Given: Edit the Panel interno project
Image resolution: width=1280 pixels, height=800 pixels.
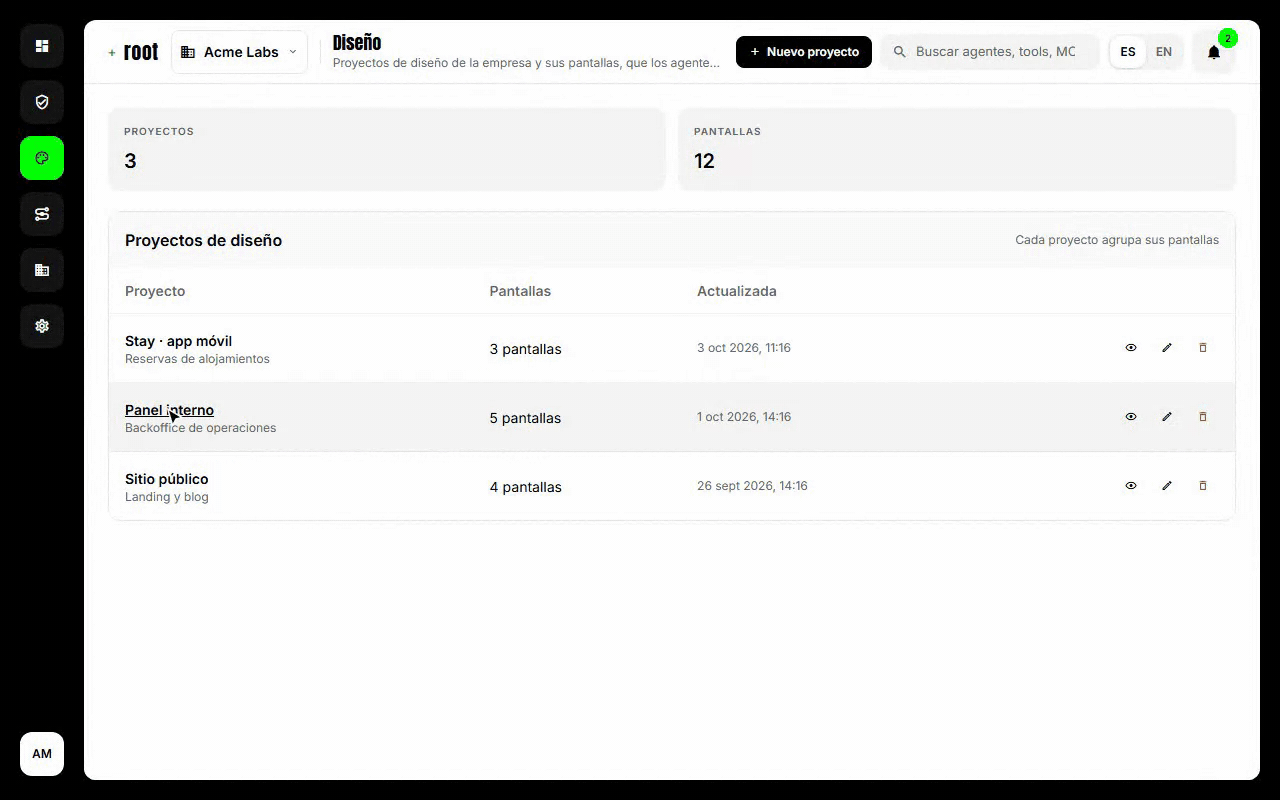Looking at the screenshot, I should coord(1167,417).
